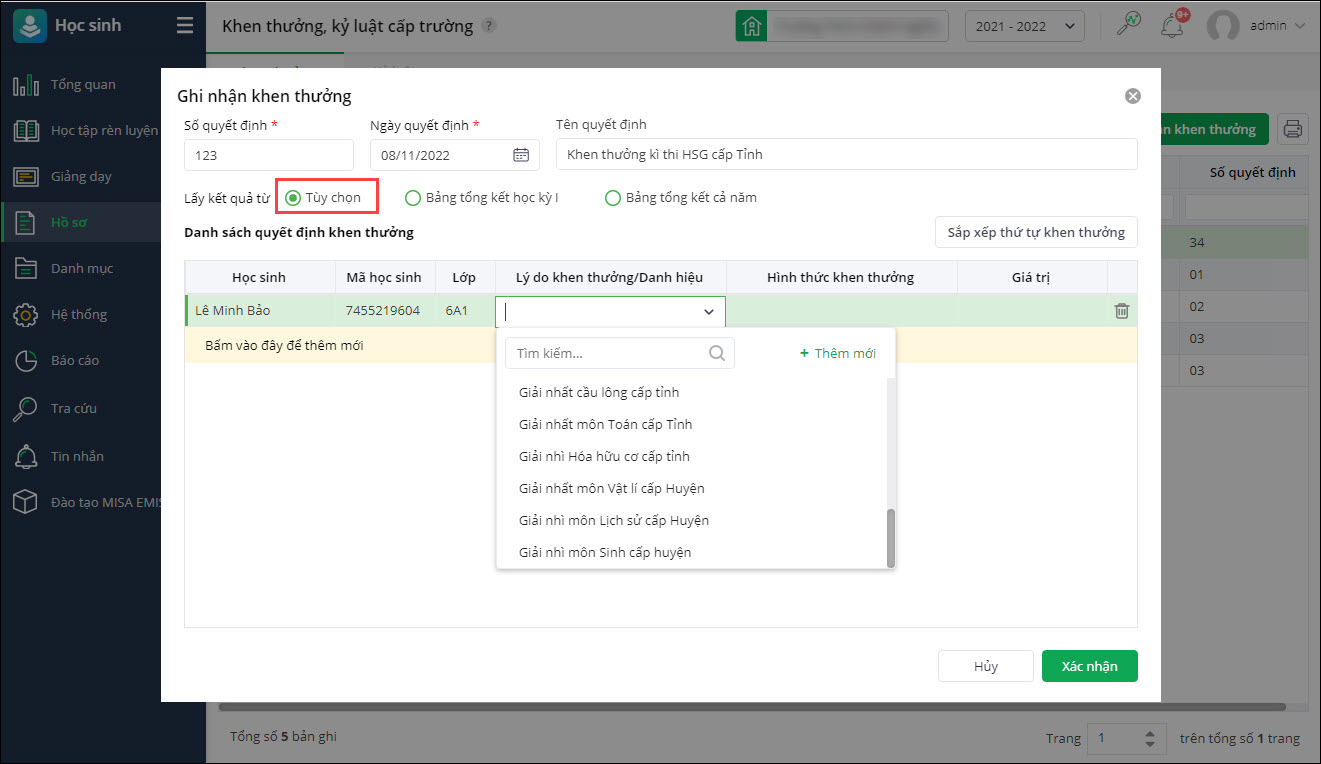The image size is (1321, 764).
Task: Select the Tùy chọn radio option
Action: [x=293, y=198]
